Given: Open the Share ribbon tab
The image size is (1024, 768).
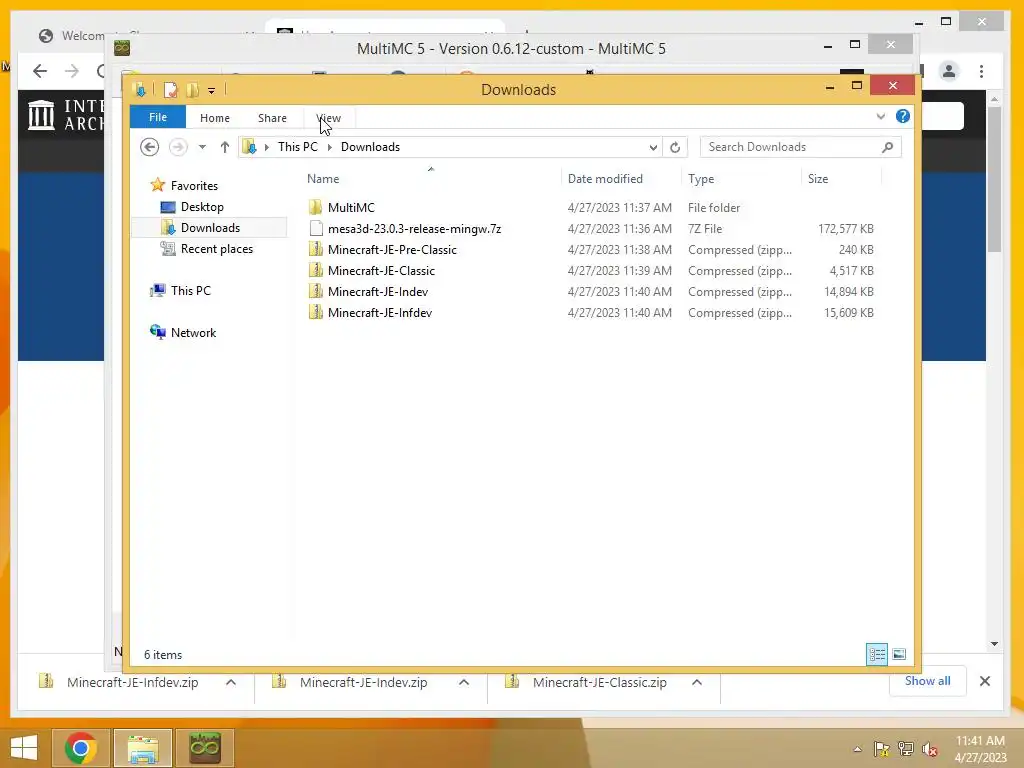Looking at the screenshot, I should [x=272, y=118].
